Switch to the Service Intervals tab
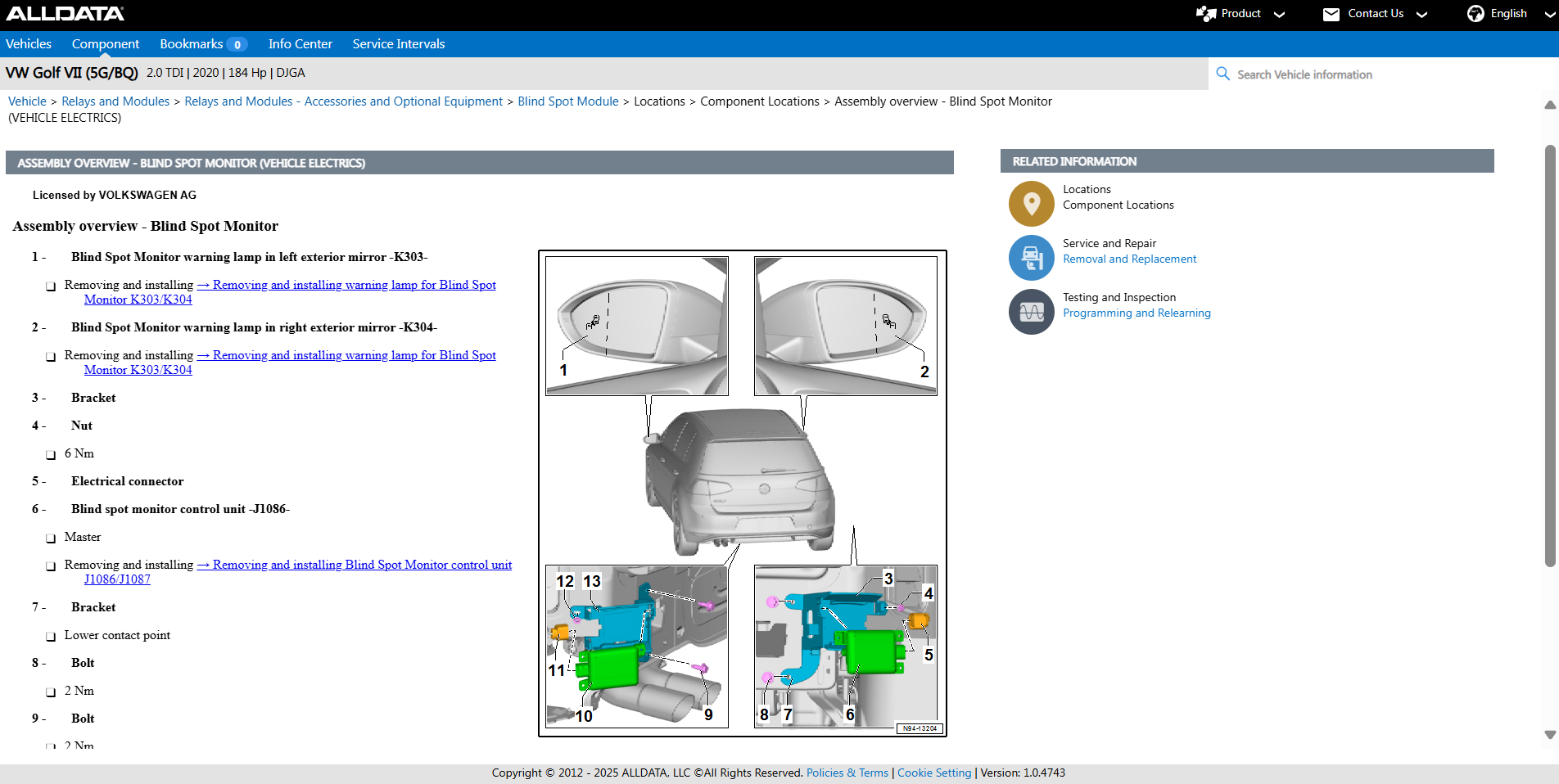Viewport: 1559px width, 784px height. click(398, 44)
